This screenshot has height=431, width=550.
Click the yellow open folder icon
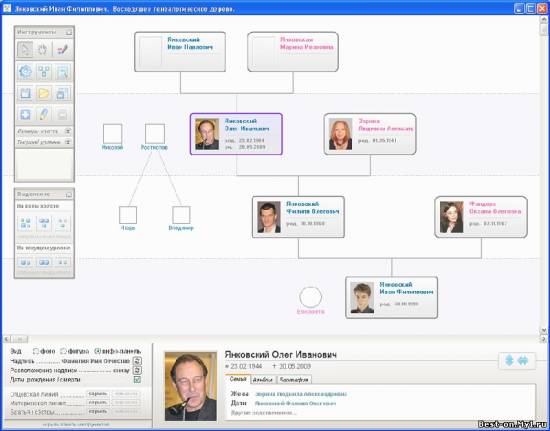44,93
